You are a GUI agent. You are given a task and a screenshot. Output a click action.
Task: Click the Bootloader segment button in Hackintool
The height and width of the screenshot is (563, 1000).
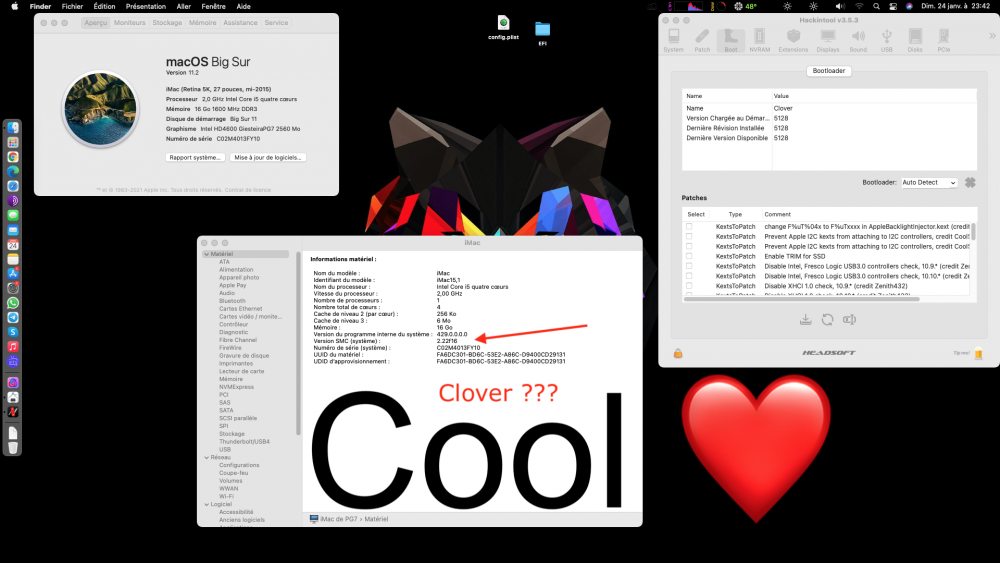pyautogui.click(x=828, y=71)
